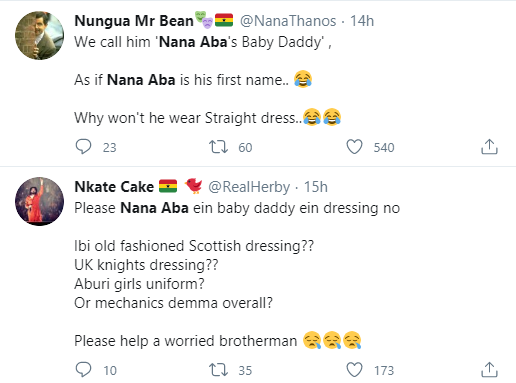Screen dimensions: 516x383
Task: View the 35 retweets count
Action: click(245, 370)
